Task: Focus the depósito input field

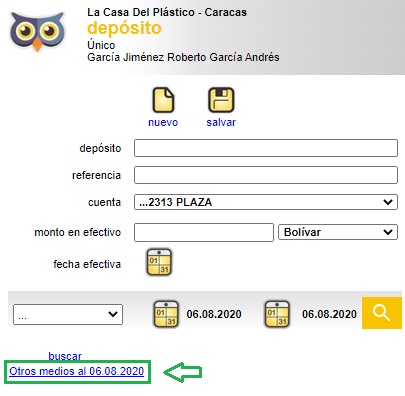Action: (x=266, y=148)
